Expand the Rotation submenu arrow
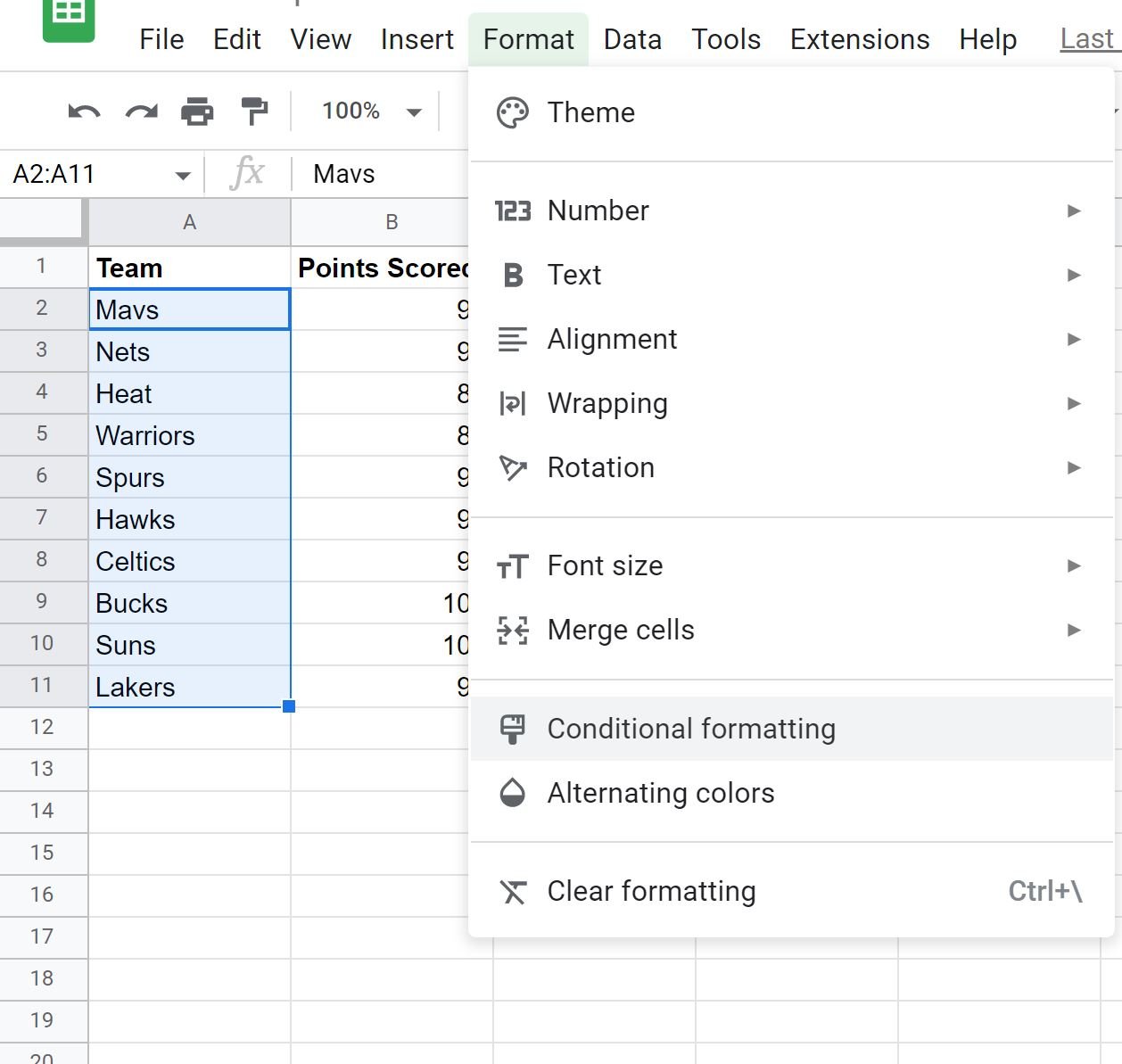1122x1064 pixels. tap(1074, 468)
